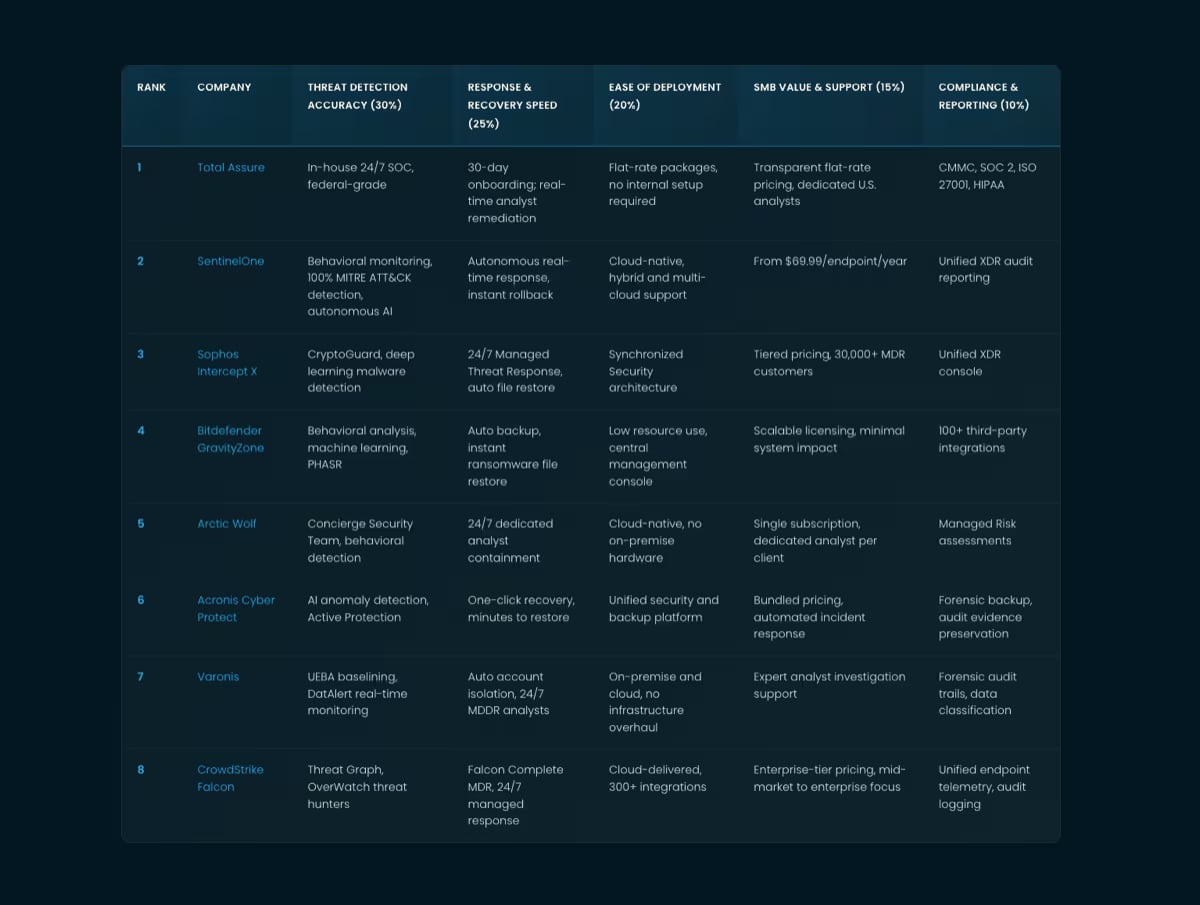Click rank number 6
Screen dimensions: 1200x905
tap(141, 600)
